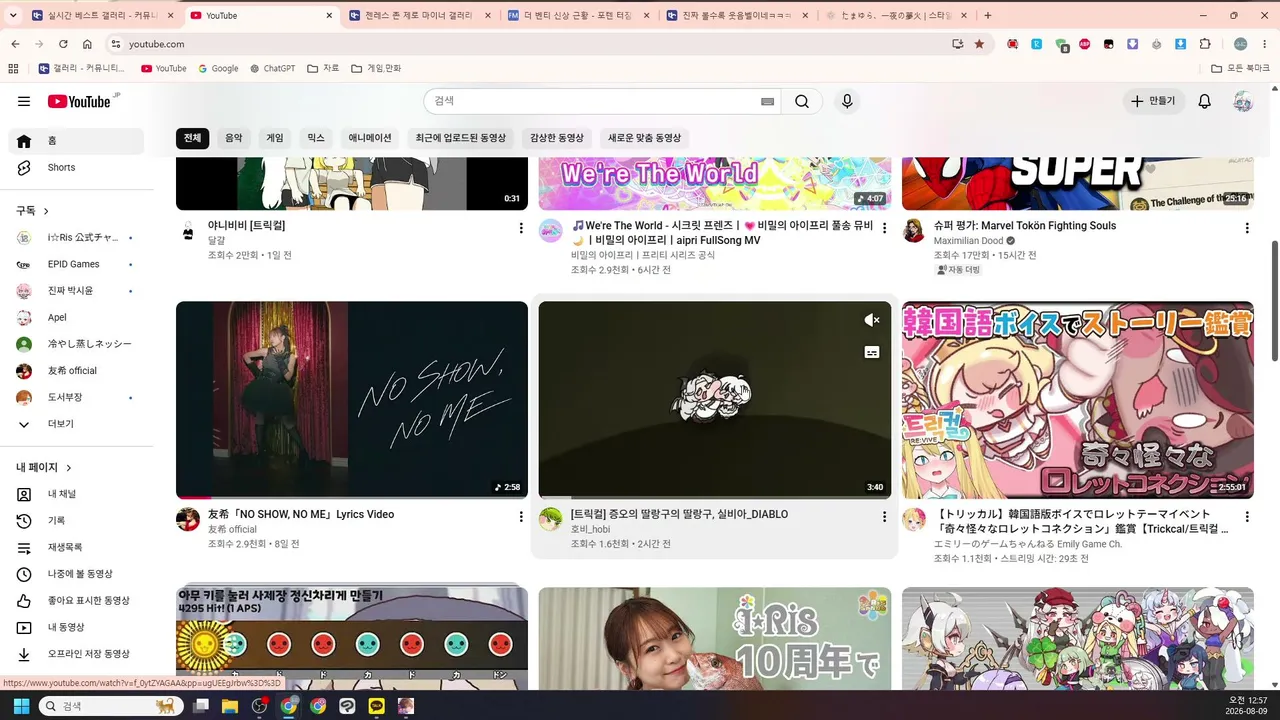Image resolution: width=1280 pixels, height=720 pixels.
Task: Unmute the previewing 트릭컬 DIABLO video
Action: pos(872,320)
